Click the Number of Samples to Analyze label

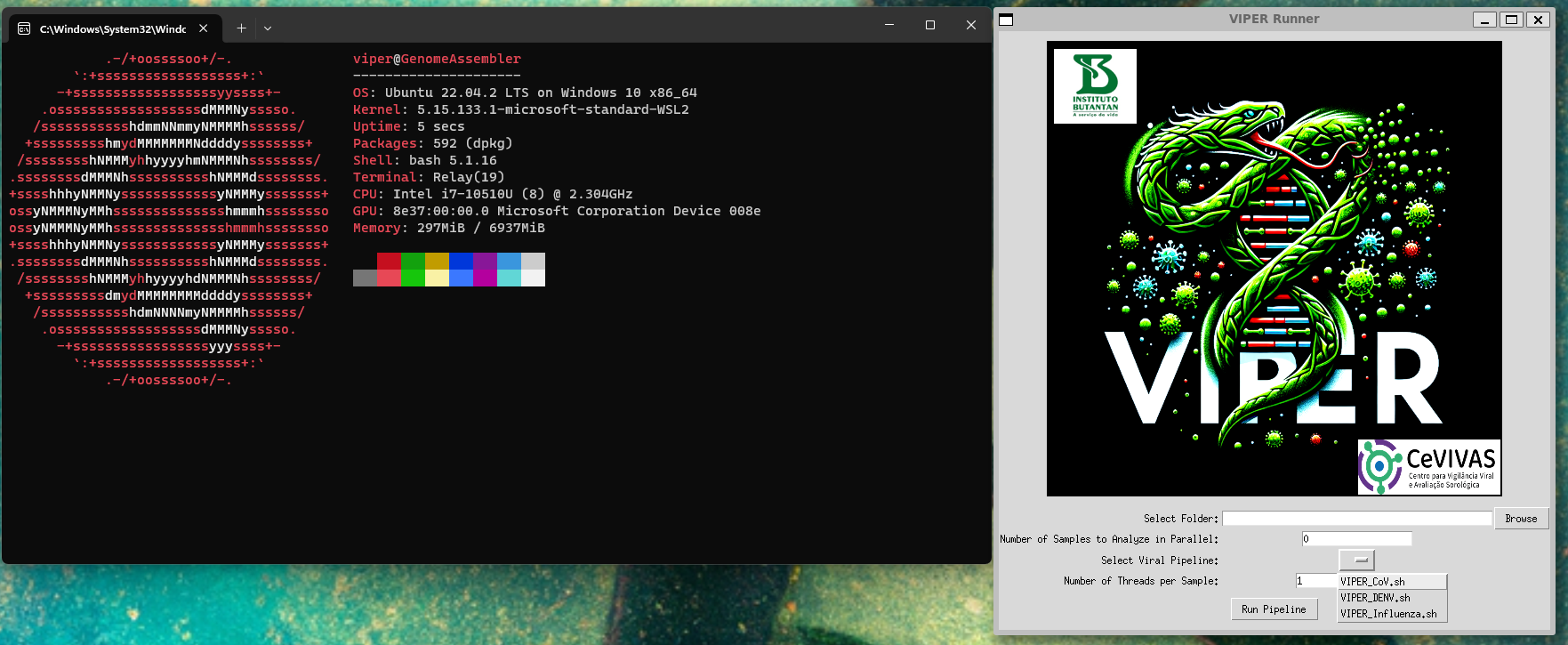(1108, 539)
